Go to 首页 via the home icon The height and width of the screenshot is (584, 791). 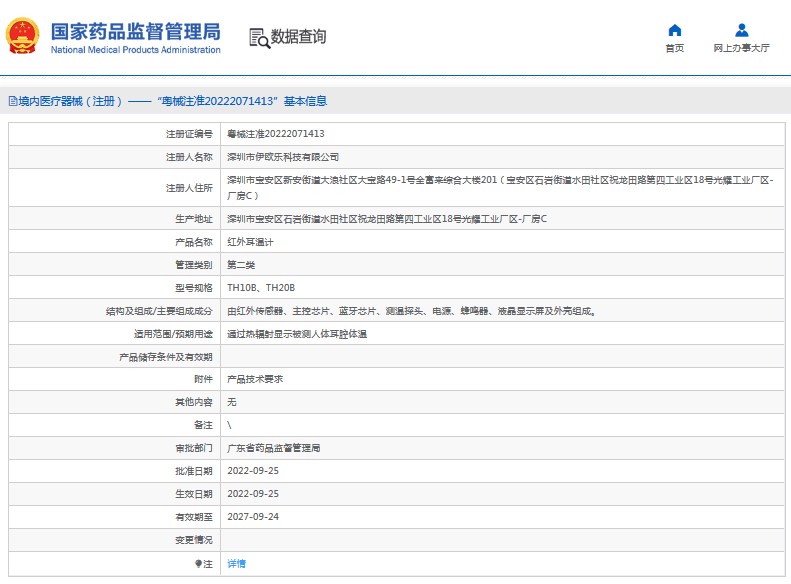pyautogui.click(x=674, y=30)
